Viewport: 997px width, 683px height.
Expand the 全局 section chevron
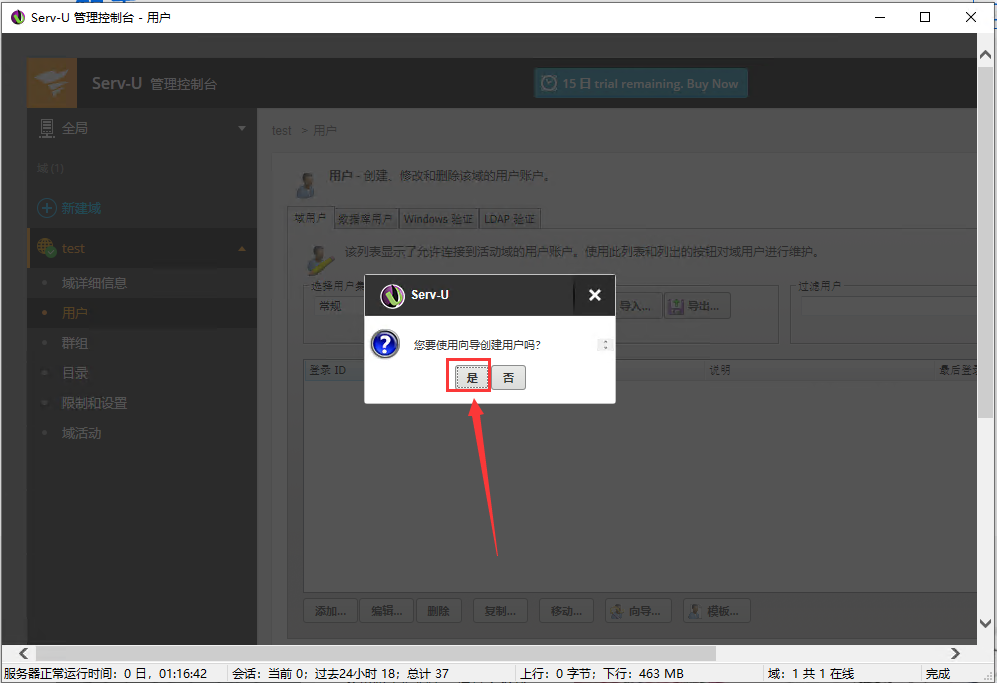[241, 127]
